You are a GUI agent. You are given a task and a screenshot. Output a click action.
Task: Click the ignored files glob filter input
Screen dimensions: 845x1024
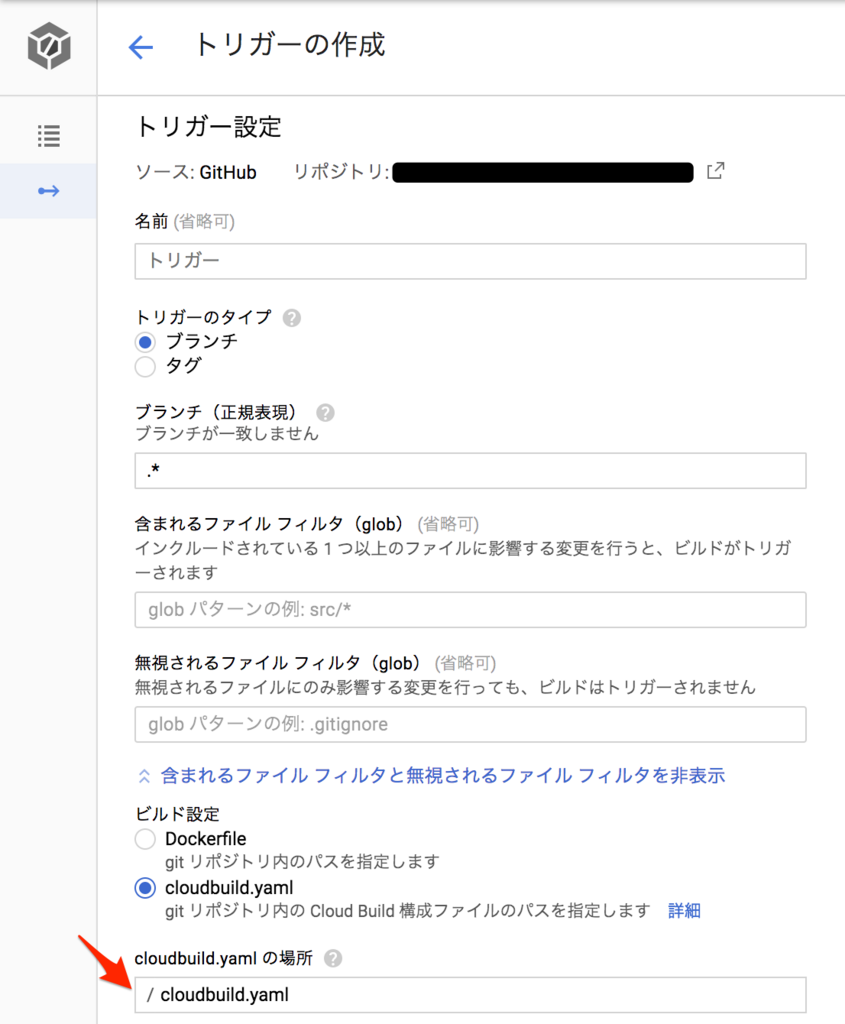tap(470, 725)
